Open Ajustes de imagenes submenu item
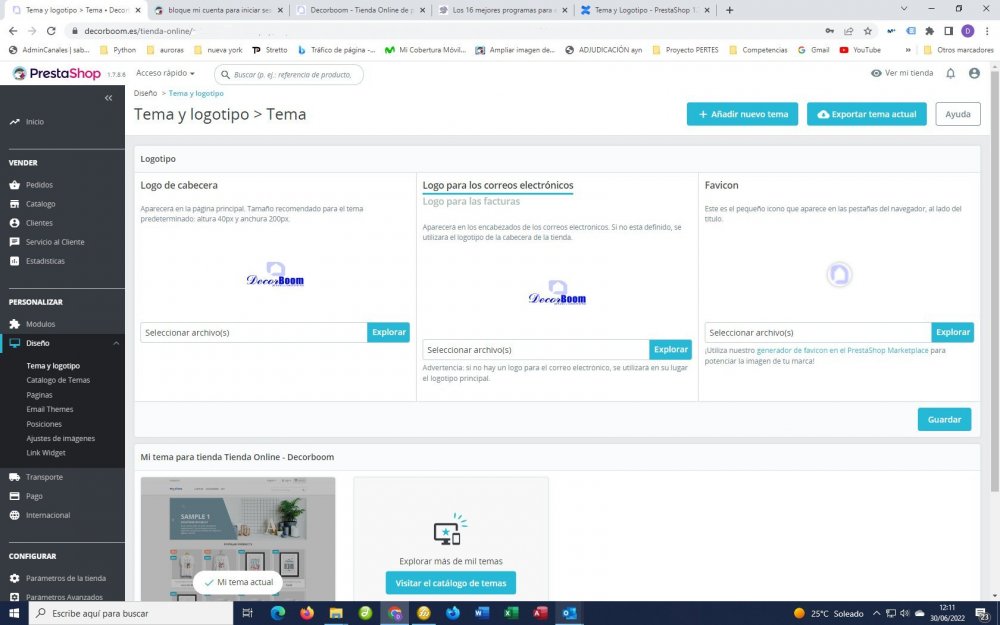The image size is (1000, 625). [x=61, y=439]
